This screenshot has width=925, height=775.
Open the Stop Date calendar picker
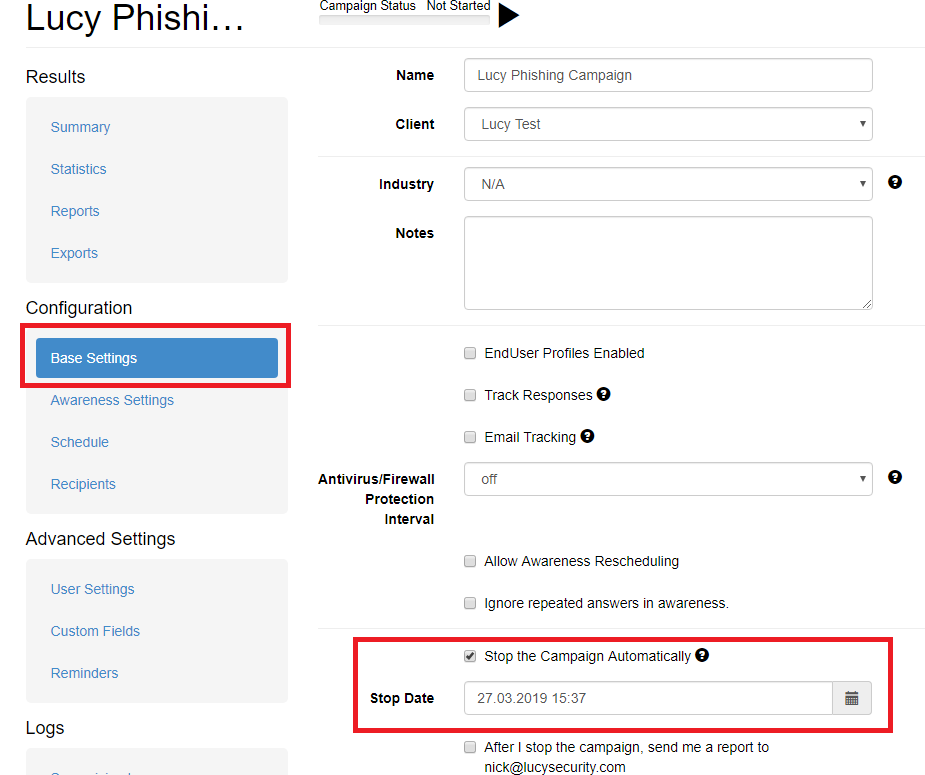(x=851, y=698)
